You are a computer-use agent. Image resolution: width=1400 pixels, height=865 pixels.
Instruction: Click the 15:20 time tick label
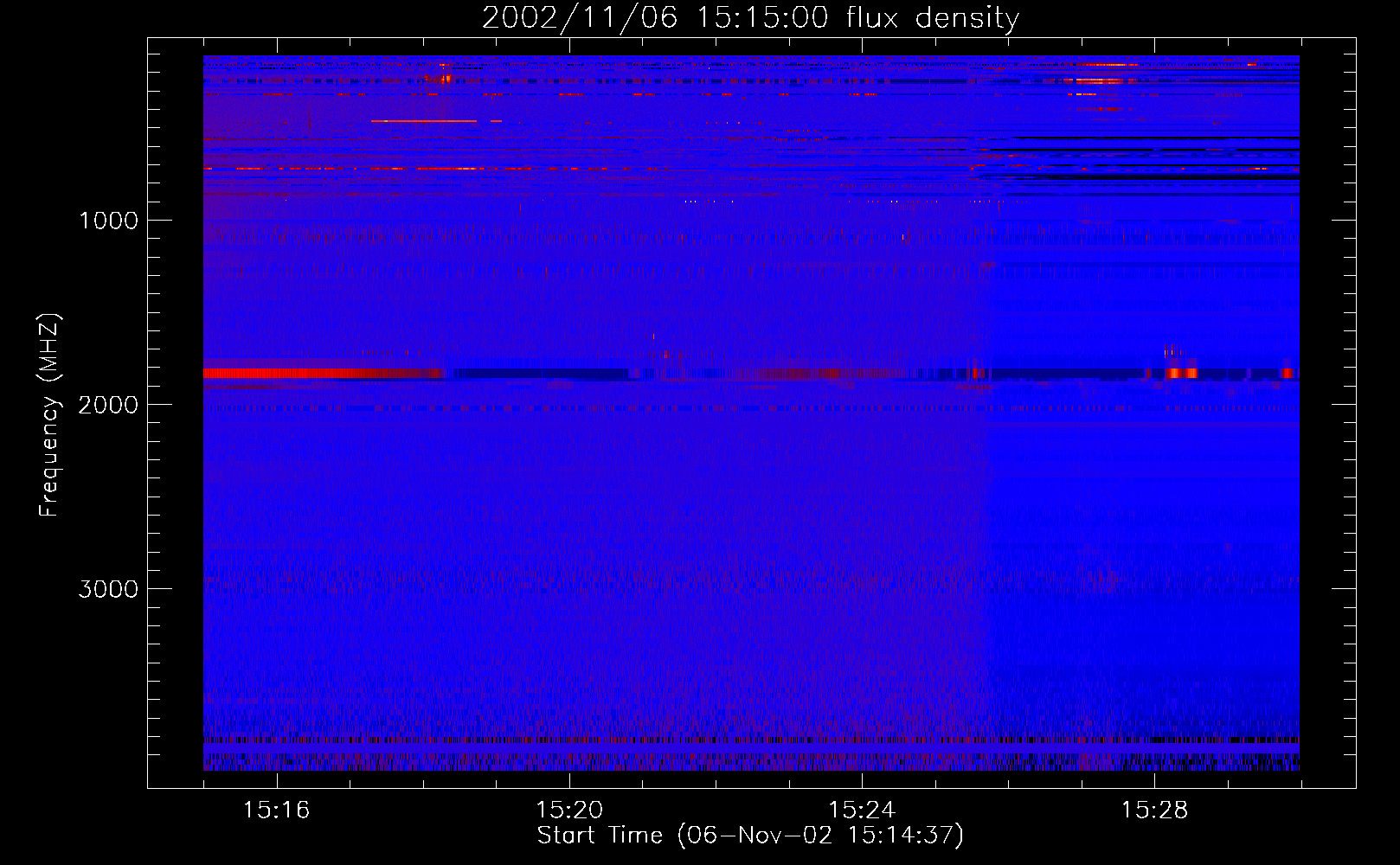[x=569, y=811]
